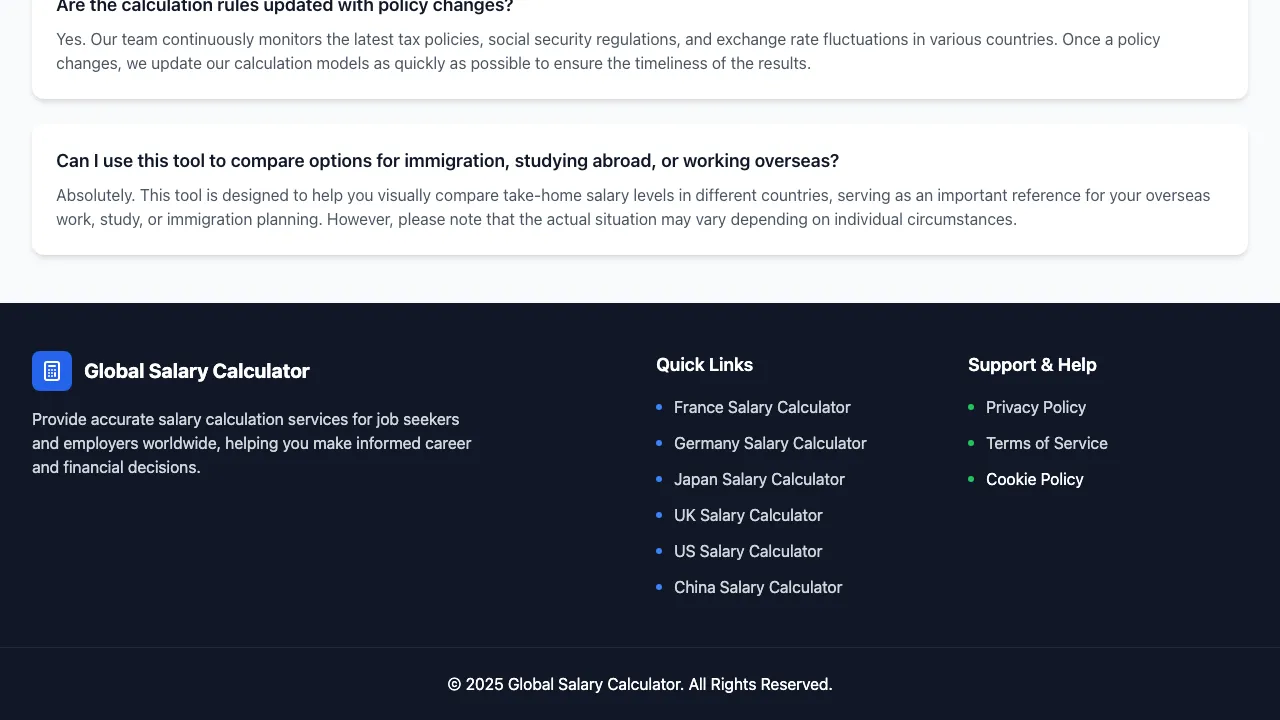Open the US Salary Calculator link
The width and height of the screenshot is (1280, 720).
(748, 551)
